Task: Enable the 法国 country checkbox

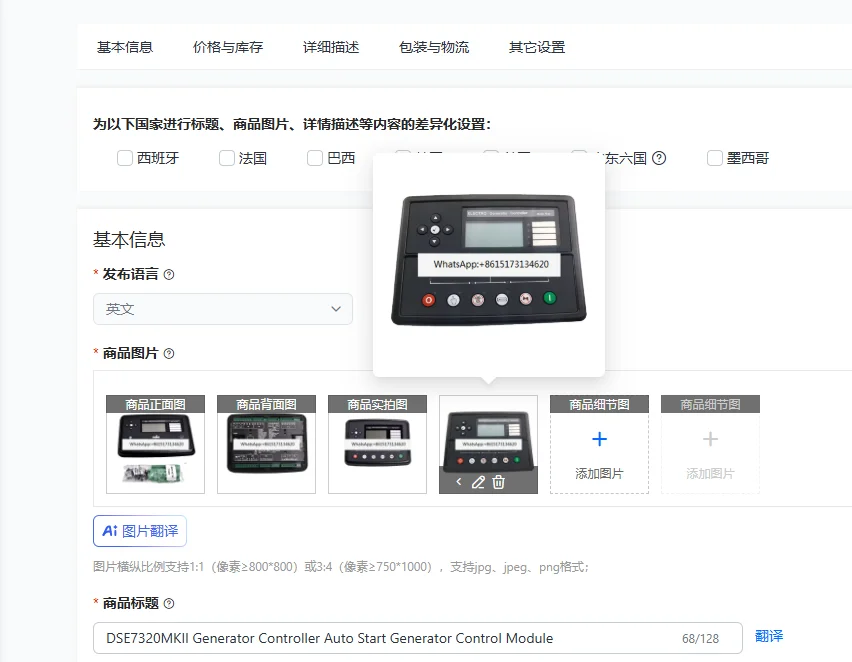Action: coord(227,158)
